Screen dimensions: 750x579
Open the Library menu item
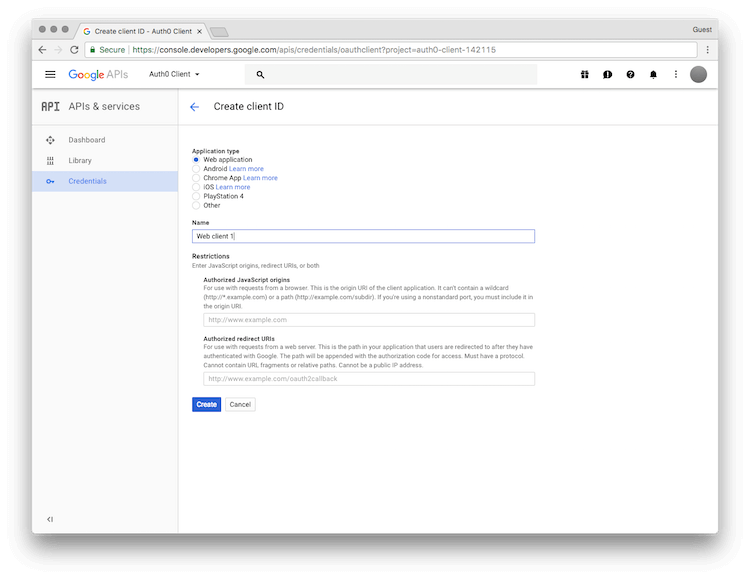coord(105,160)
